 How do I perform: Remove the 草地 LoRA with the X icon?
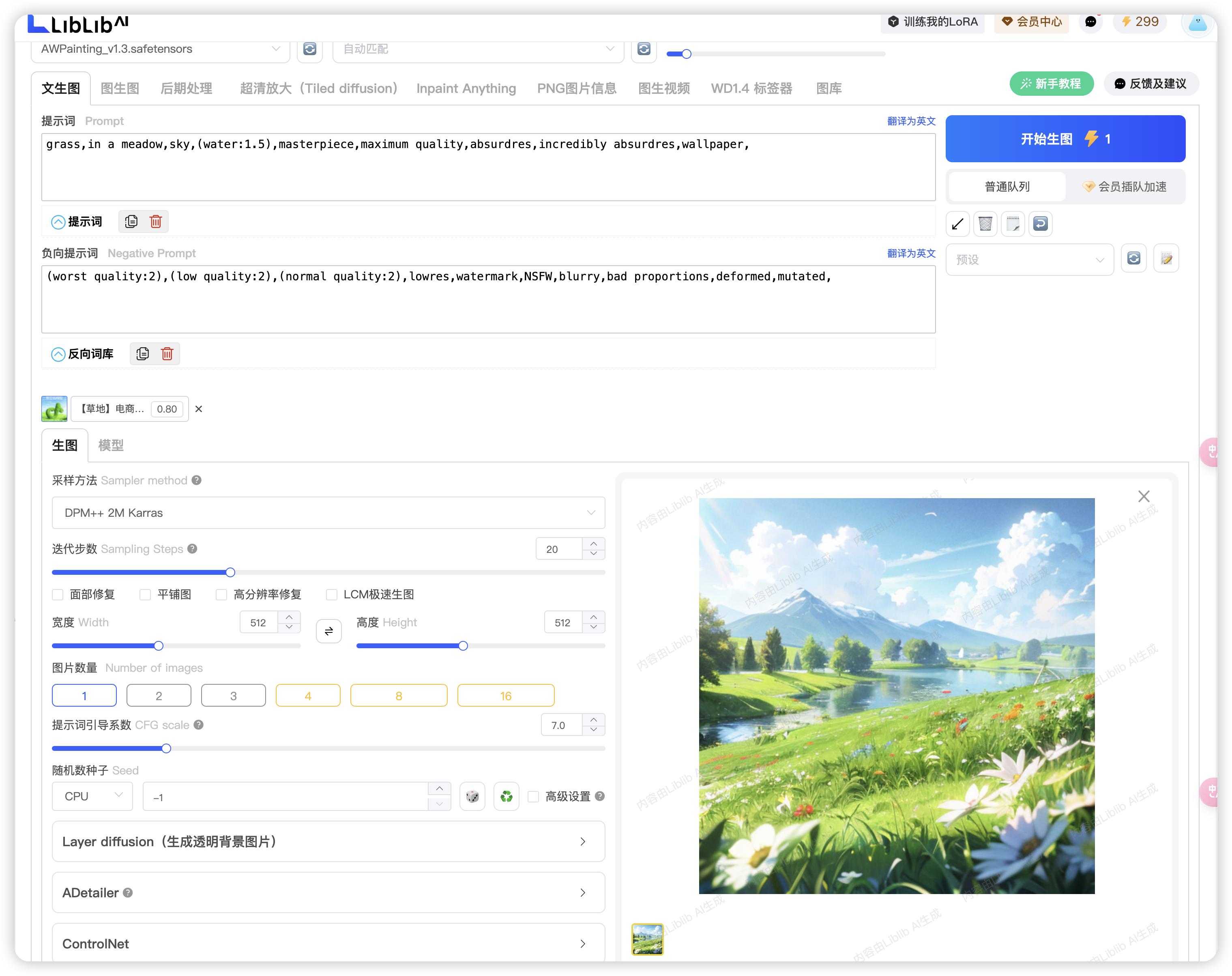point(199,409)
